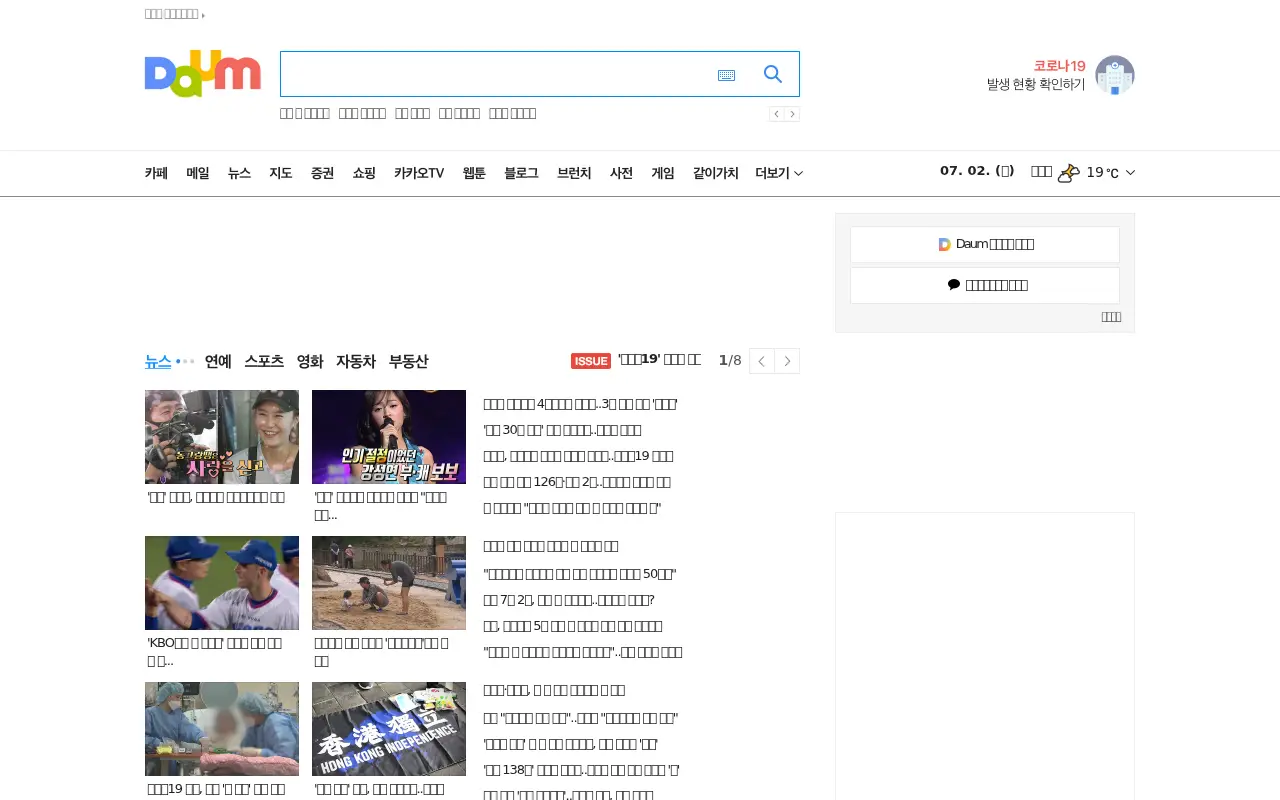Show next news page arrow beside 1/8
Image resolution: width=1280 pixels, height=800 pixels.
[x=787, y=361]
